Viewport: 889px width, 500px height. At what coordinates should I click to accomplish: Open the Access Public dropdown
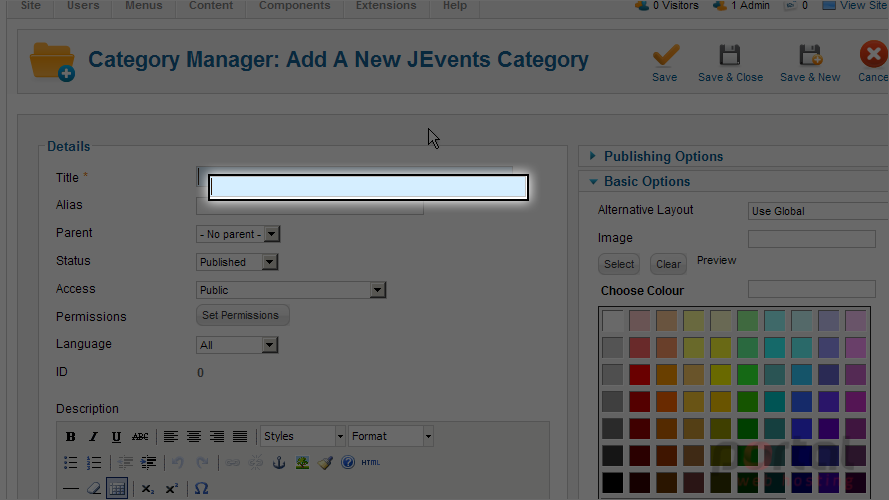click(x=291, y=290)
